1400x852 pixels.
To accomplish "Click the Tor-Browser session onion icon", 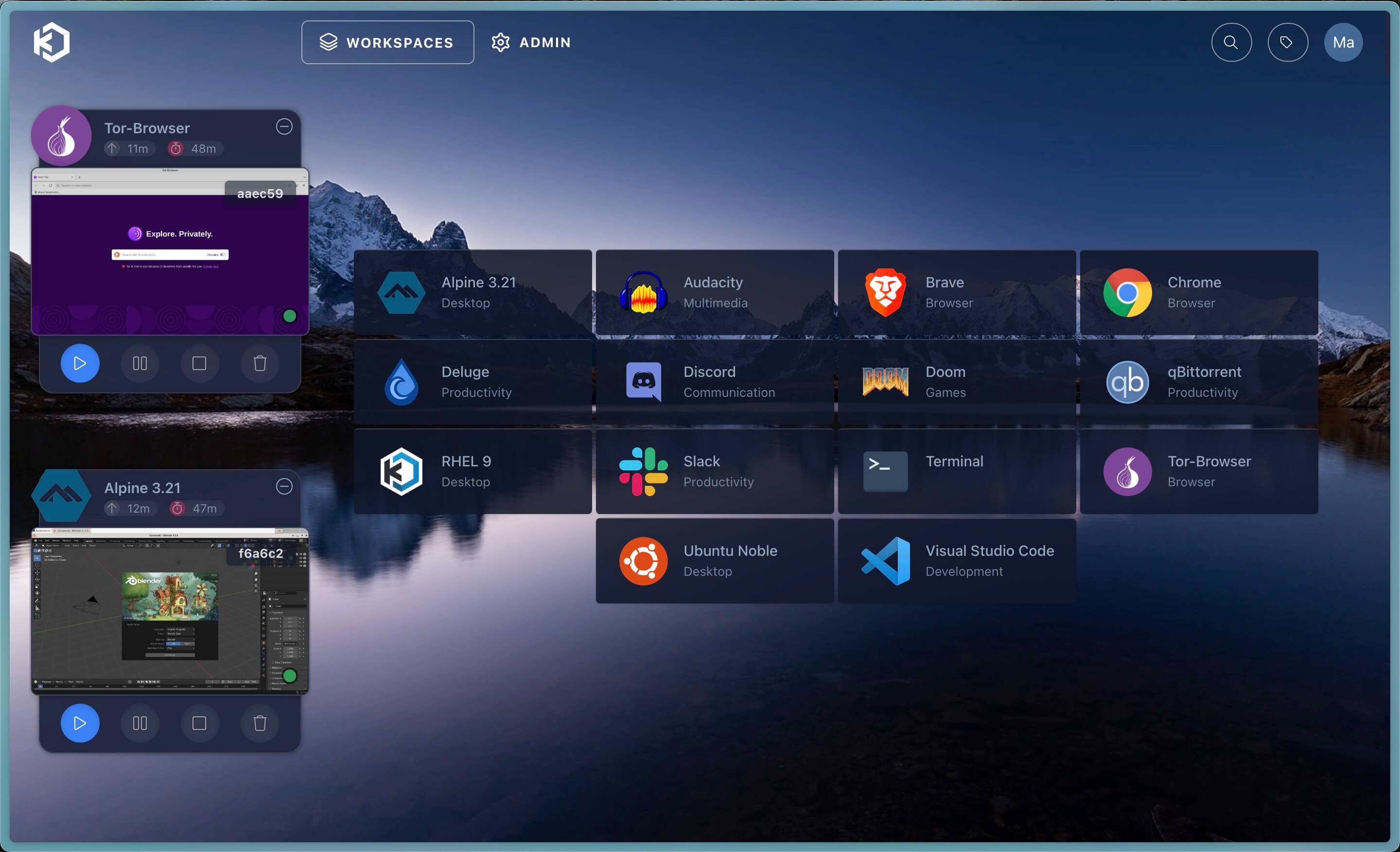I will tap(61, 136).
